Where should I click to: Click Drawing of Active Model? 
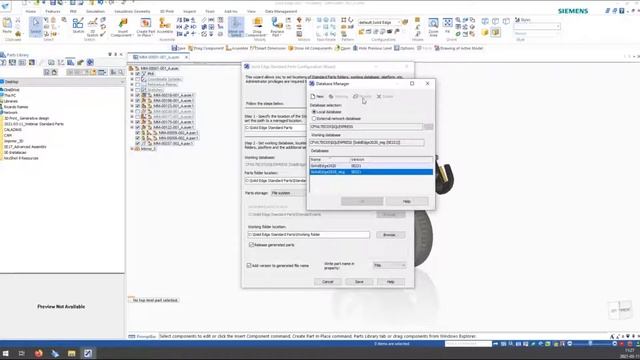(459, 48)
